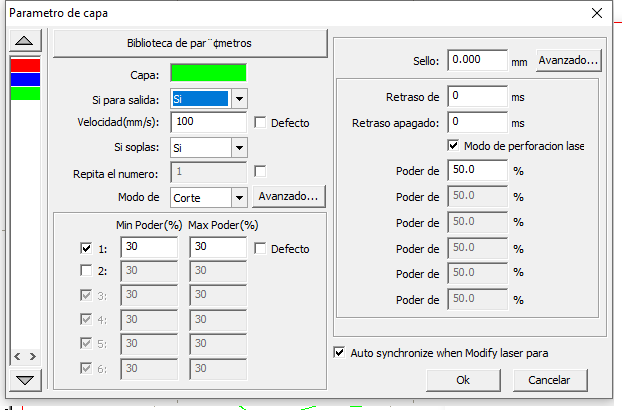Confirm with the Ok button
Screen dimensions: 622x410
tap(463, 380)
